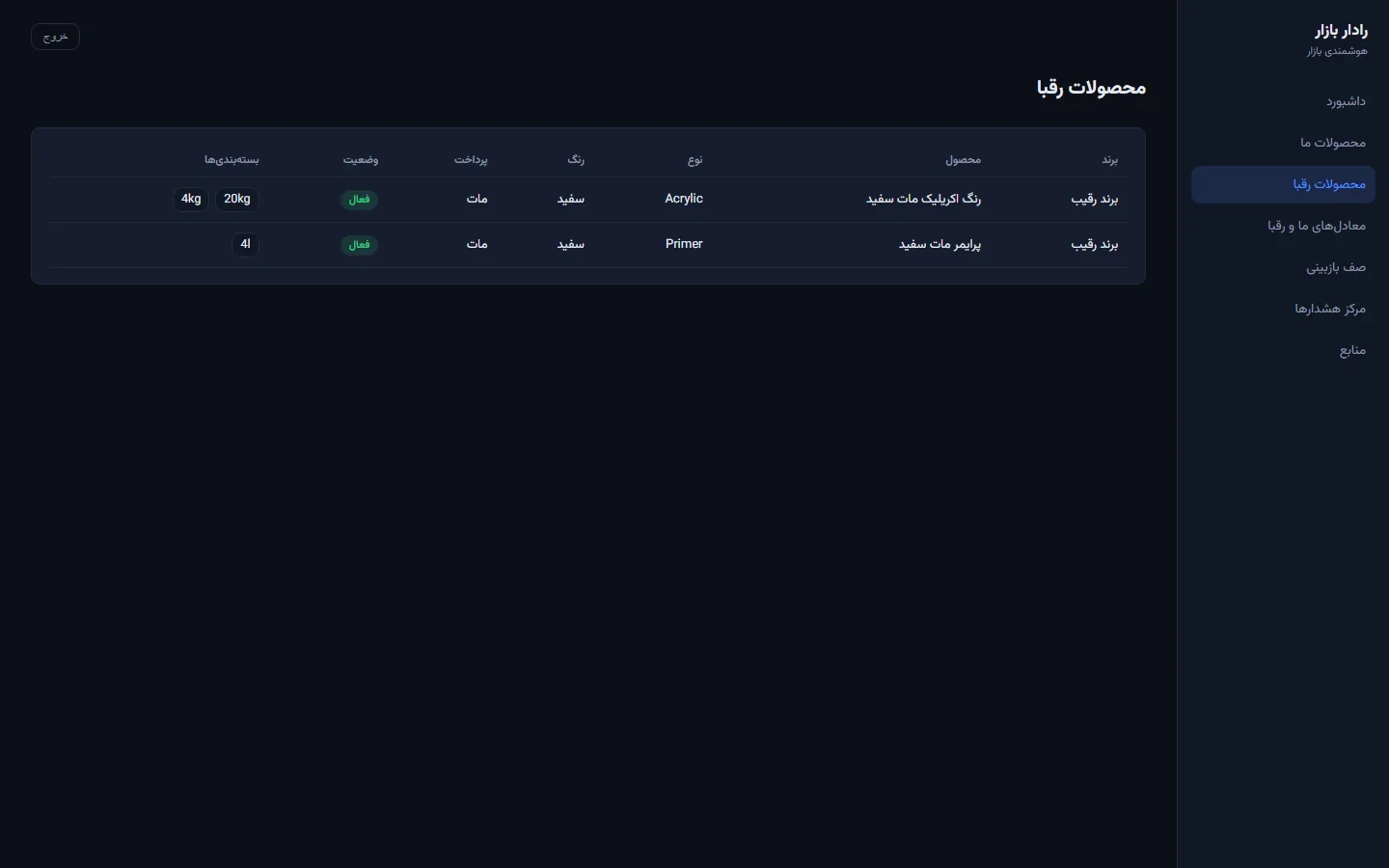This screenshot has width=1389, height=868.
Task: Click فعال status badge in Acrylic row
Action: [359, 200]
